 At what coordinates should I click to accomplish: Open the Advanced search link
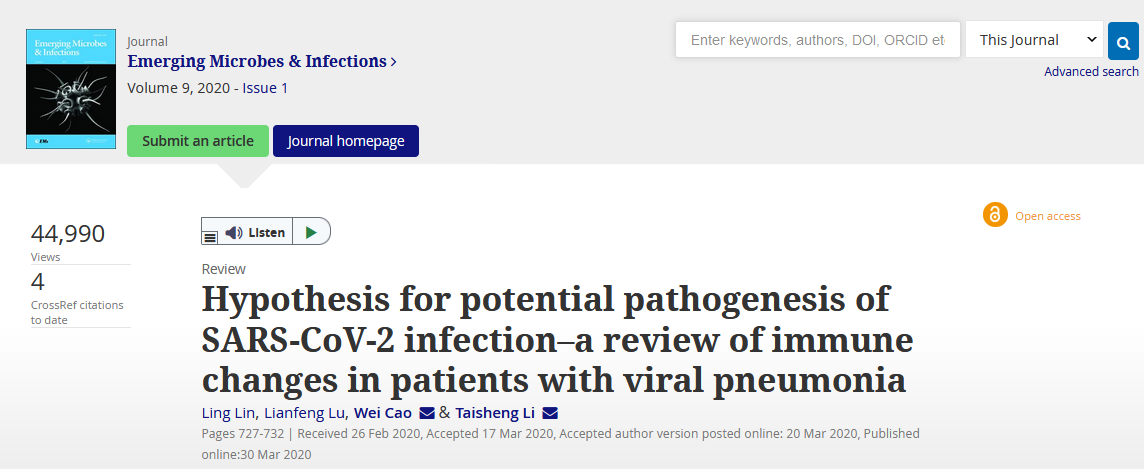tap(1091, 71)
